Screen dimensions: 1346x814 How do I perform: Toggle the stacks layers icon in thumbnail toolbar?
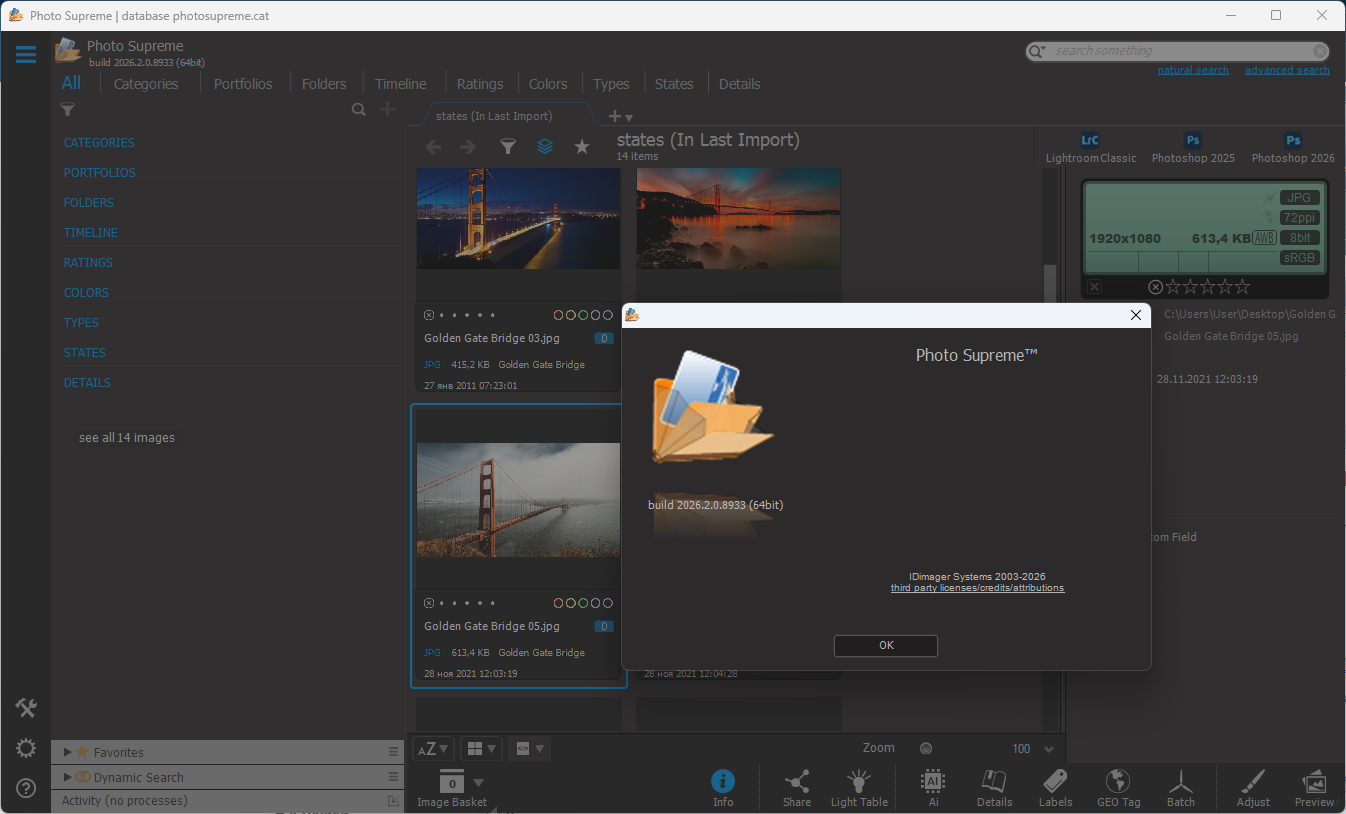click(x=545, y=147)
